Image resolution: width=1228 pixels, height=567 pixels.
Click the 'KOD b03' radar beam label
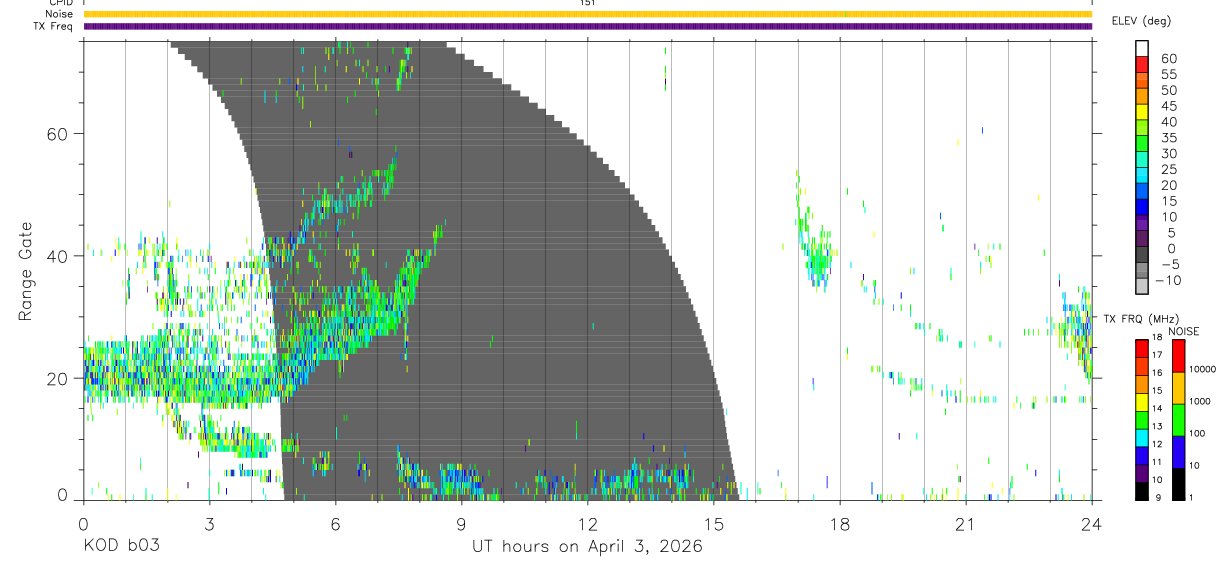pos(120,547)
